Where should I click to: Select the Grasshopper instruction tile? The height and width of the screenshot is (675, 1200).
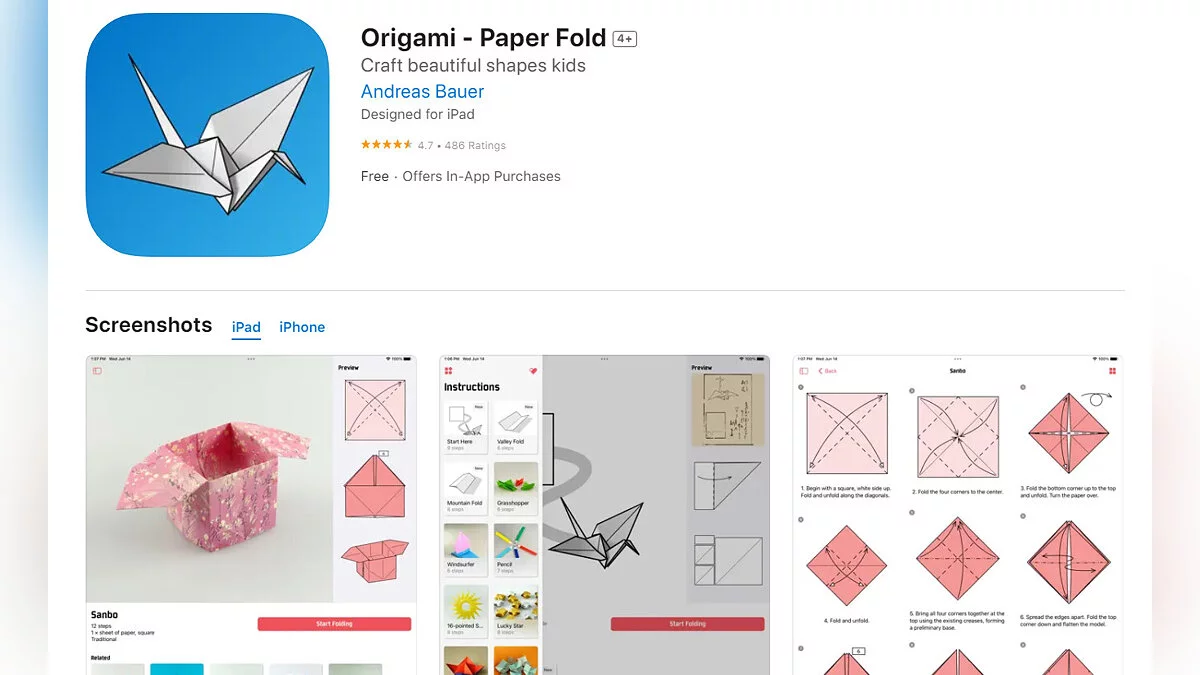(x=516, y=487)
